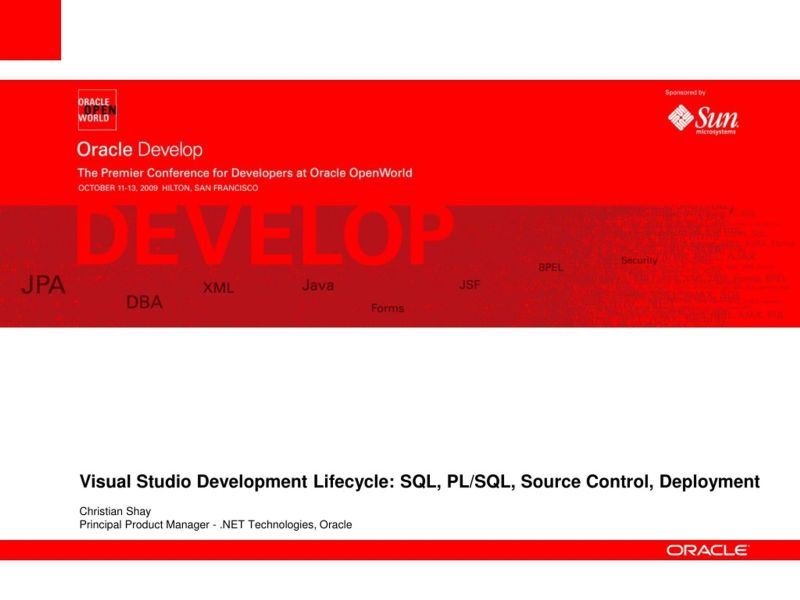Viewport: 800px width, 600px height.
Task: Click the JSF keyword
Action: pyautogui.click(x=469, y=285)
